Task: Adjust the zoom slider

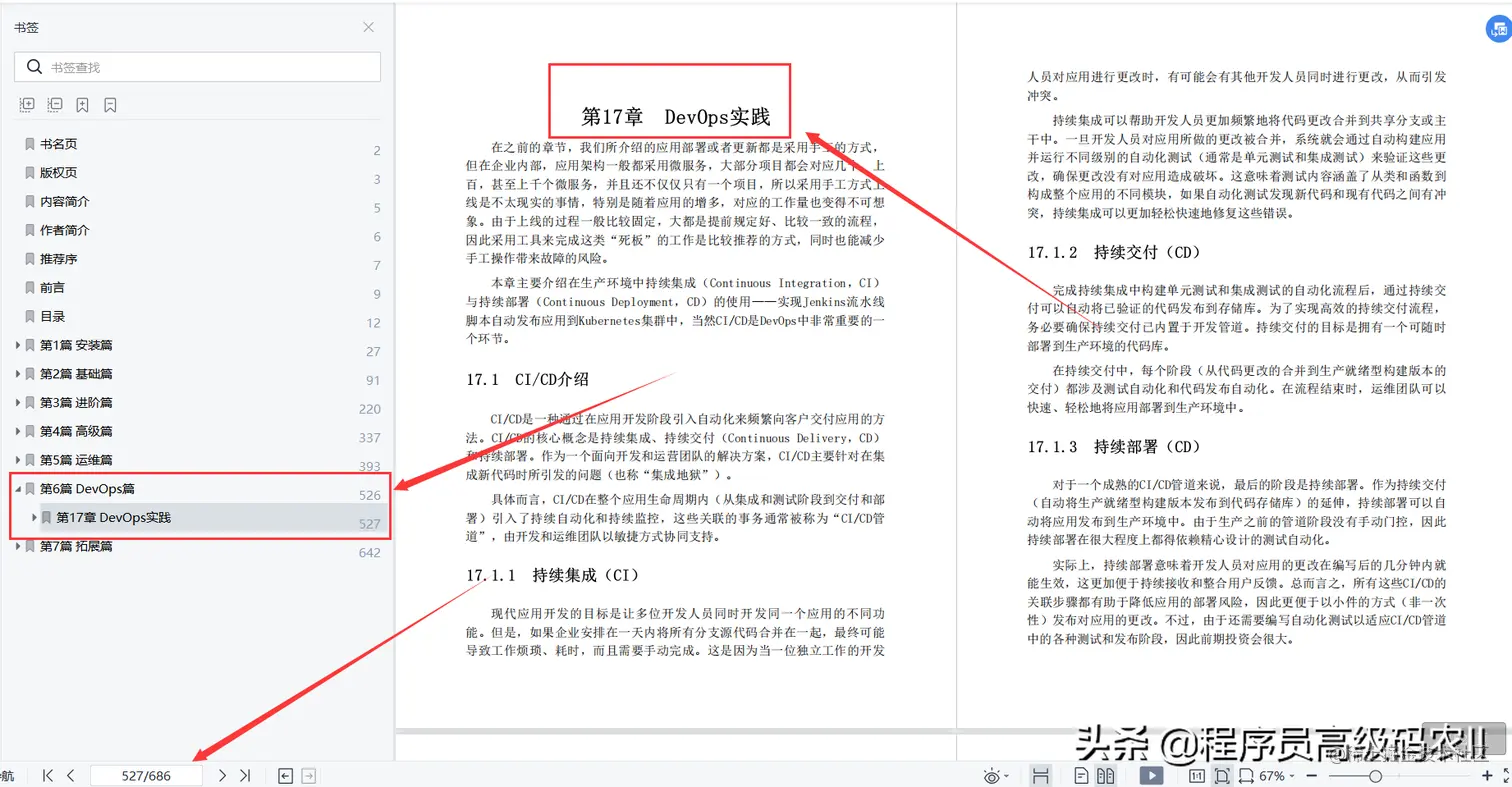Action: 1376,775
